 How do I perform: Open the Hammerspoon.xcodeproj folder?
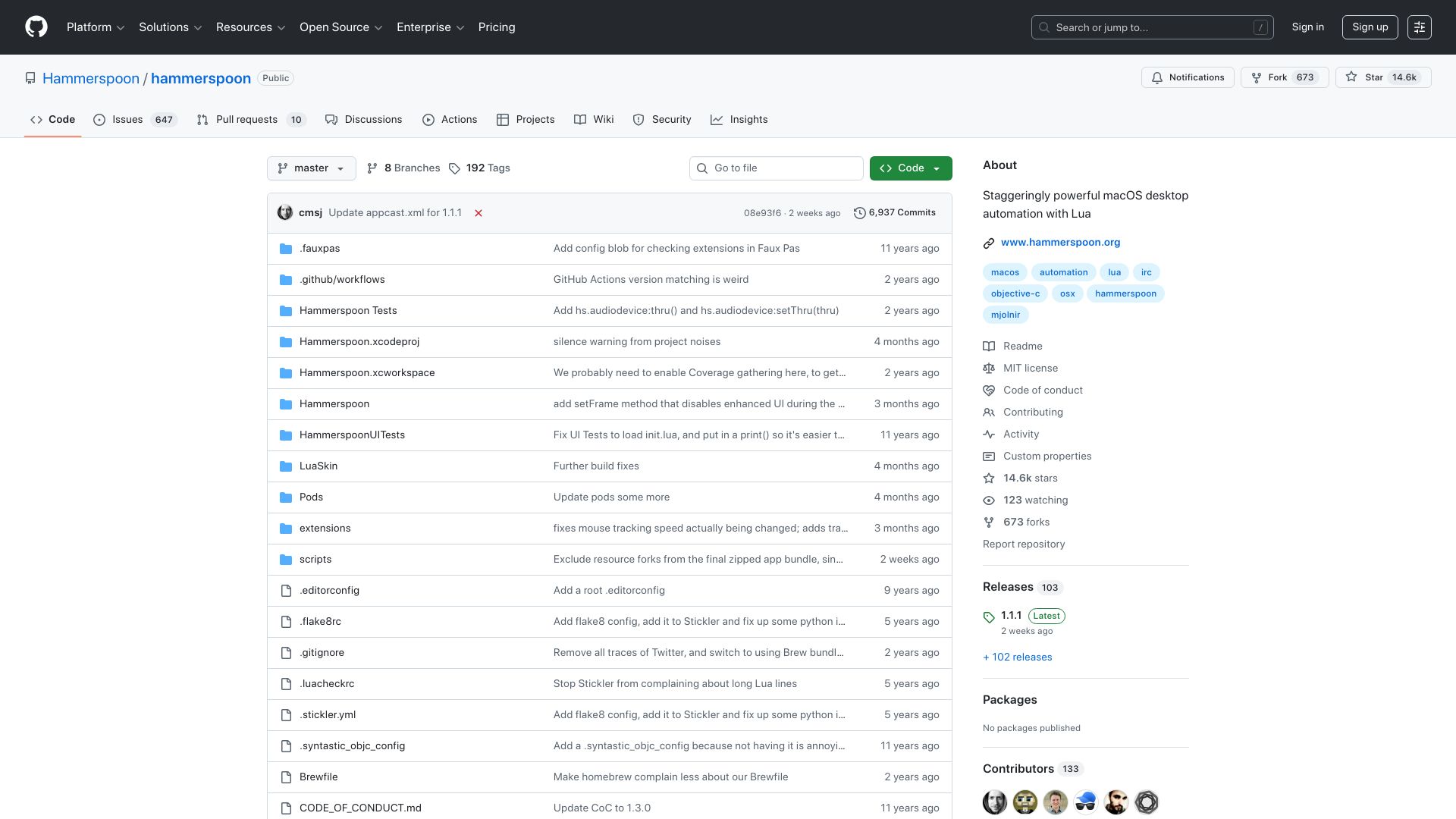tap(359, 342)
